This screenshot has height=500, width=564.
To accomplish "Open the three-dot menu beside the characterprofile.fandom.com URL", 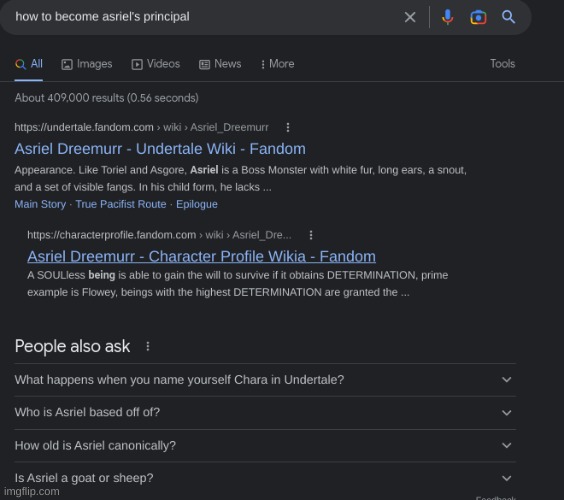I will click(x=311, y=235).
